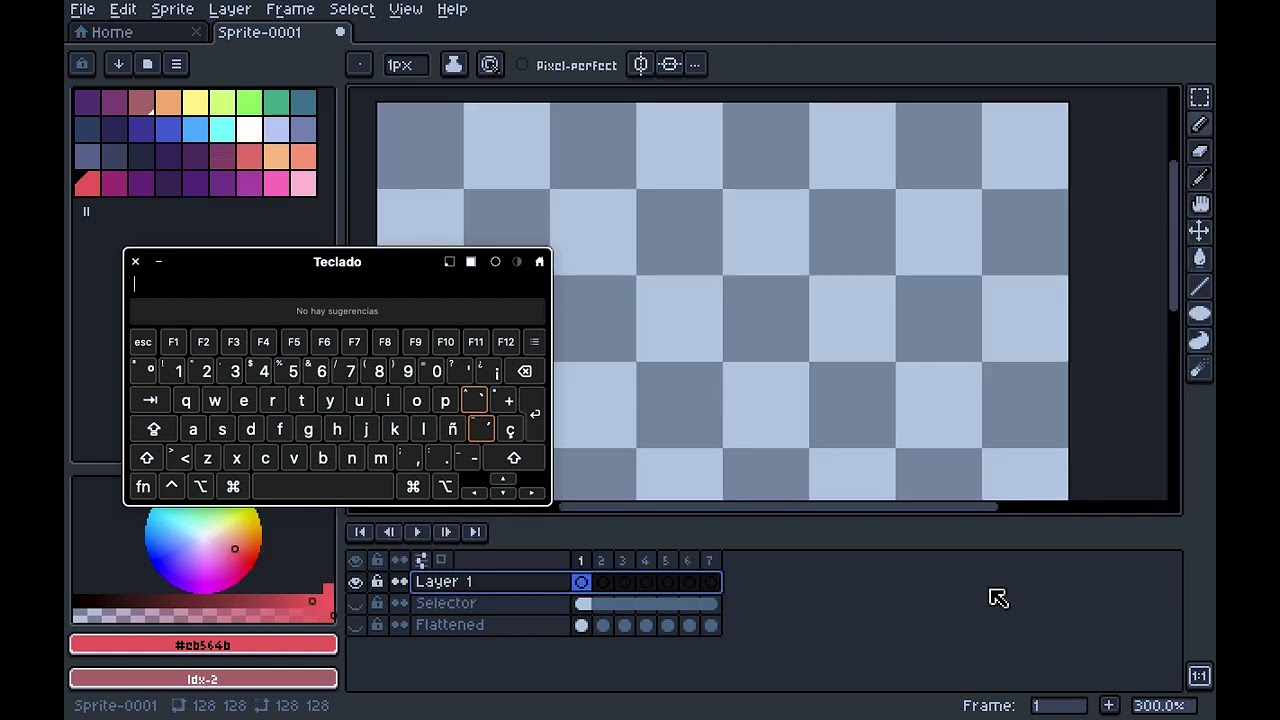The image size is (1280, 720).
Task: Select the Hand tool
Action: 1199,205
